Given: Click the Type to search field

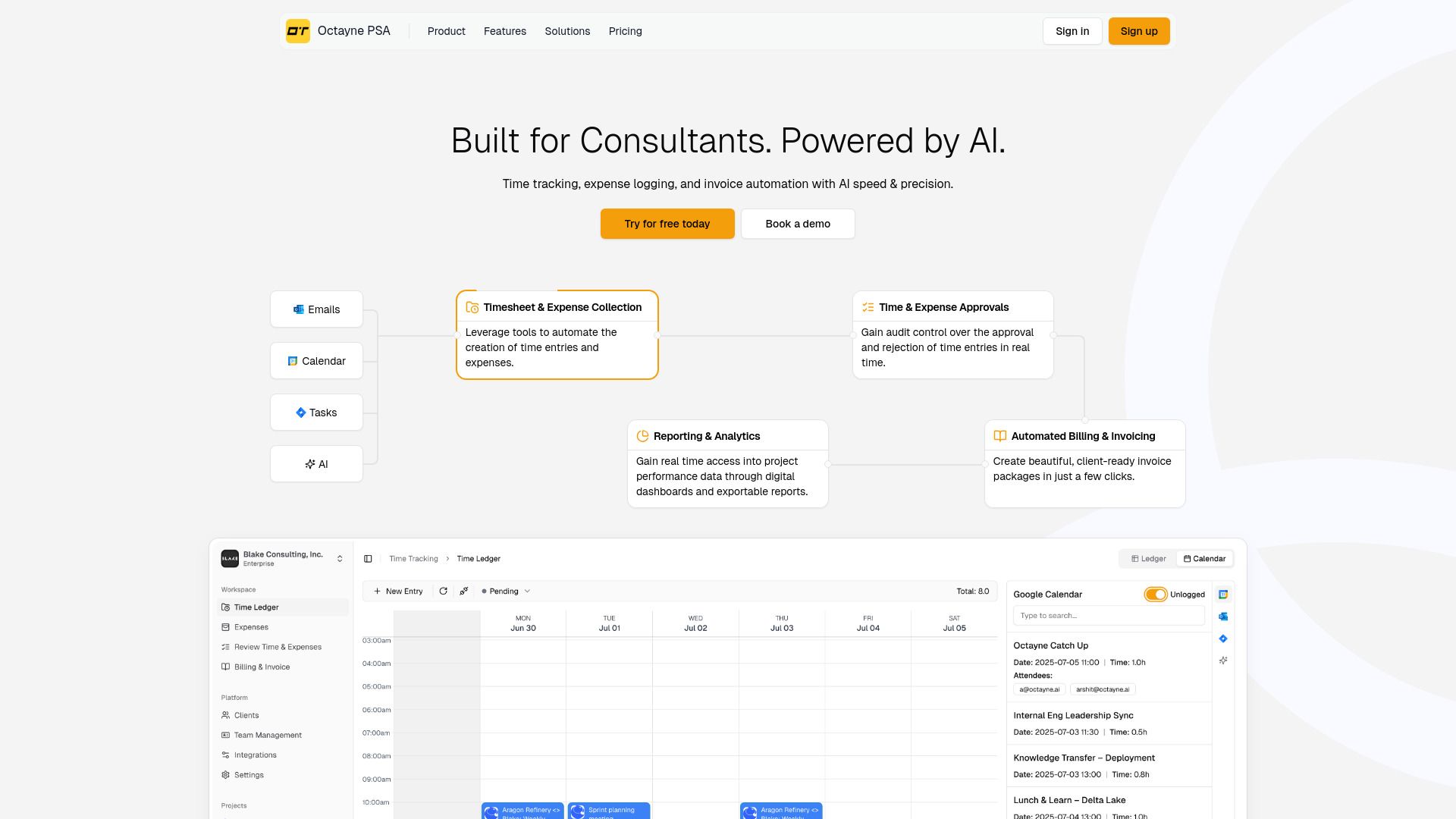Looking at the screenshot, I should click(x=1108, y=616).
